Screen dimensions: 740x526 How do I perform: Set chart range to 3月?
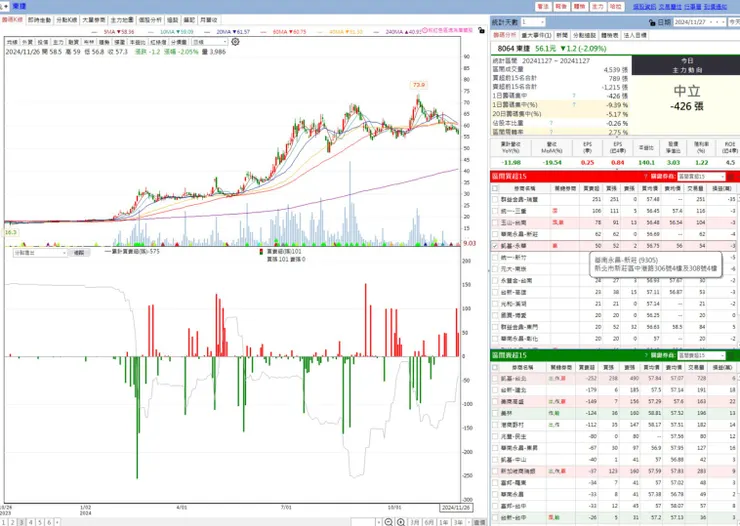pos(415,522)
